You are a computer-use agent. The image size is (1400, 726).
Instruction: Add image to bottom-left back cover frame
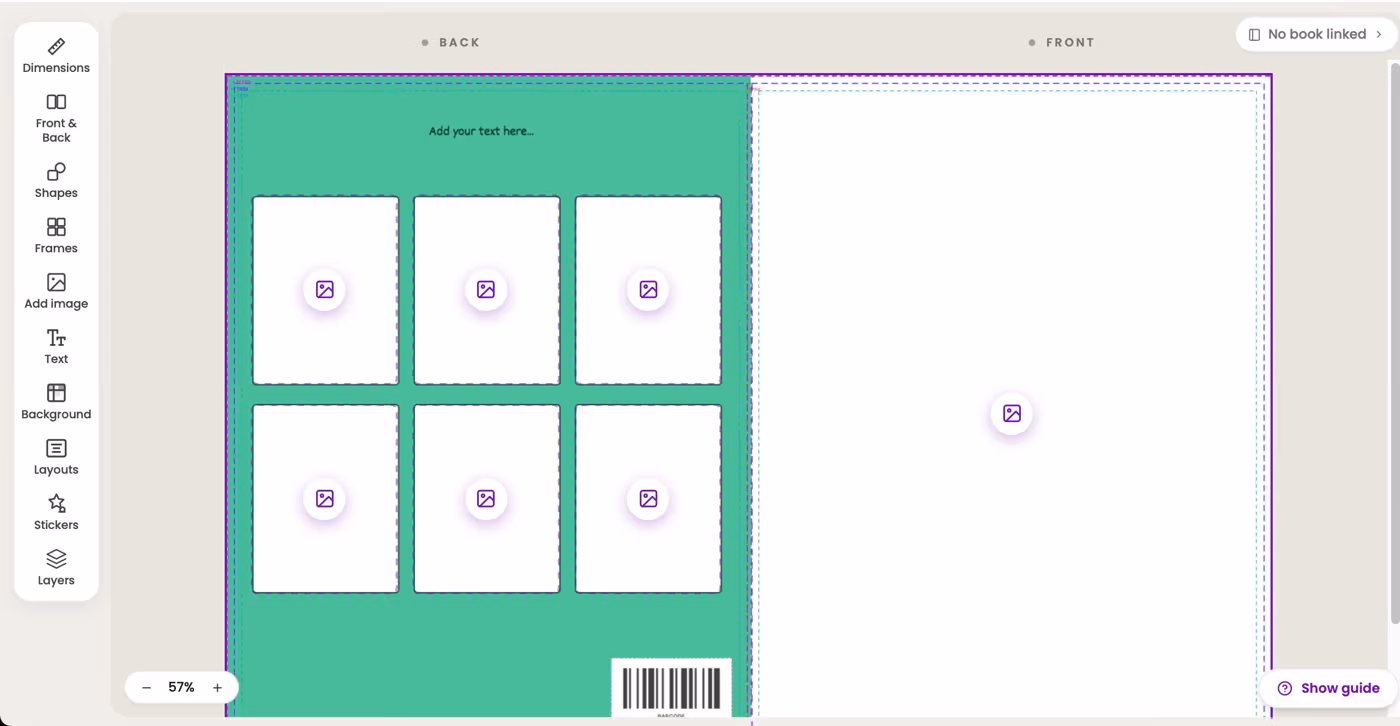click(325, 498)
